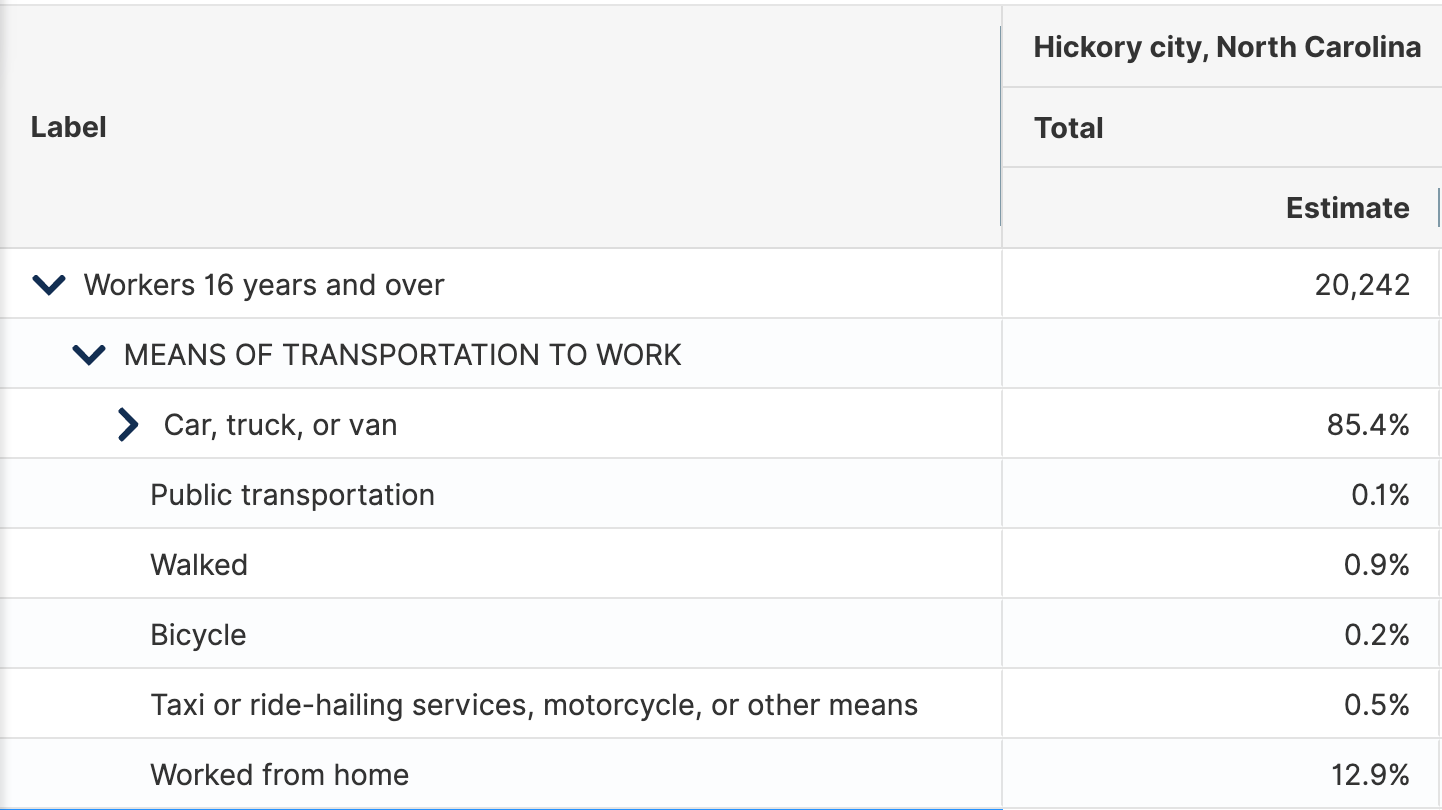Click the Estimate column header

1348,208
